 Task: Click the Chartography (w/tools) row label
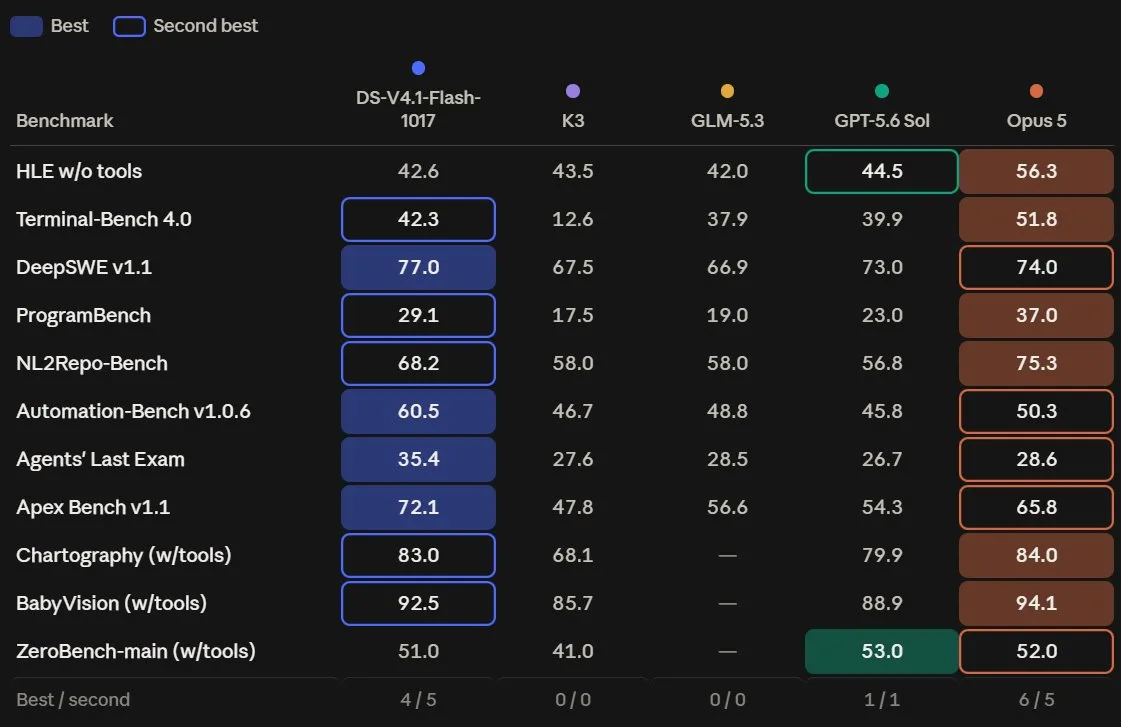(x=124, y=555)
